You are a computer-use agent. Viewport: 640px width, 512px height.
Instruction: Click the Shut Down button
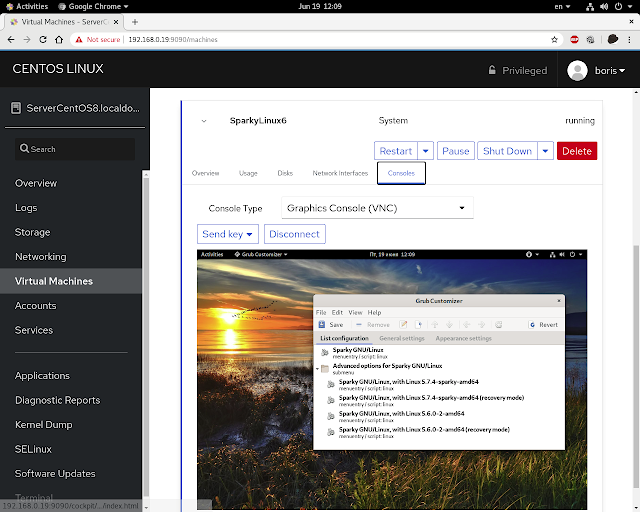(507, 151)
